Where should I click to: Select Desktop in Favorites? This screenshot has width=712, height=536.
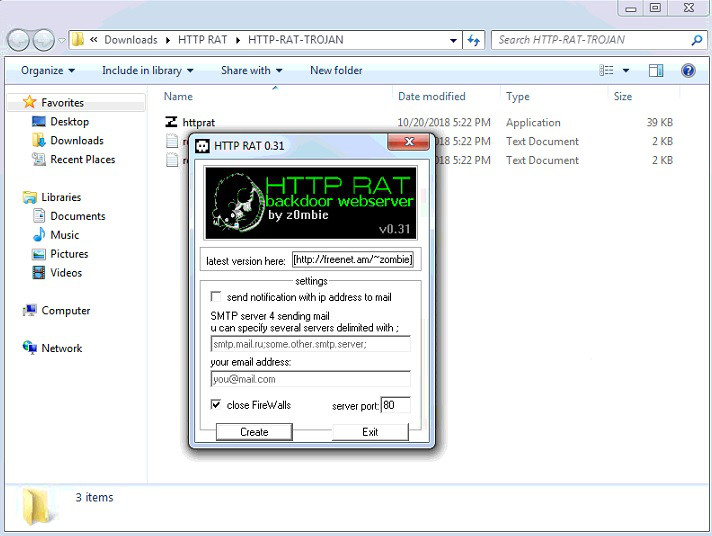pyautogui.click(x=69, y=121)
